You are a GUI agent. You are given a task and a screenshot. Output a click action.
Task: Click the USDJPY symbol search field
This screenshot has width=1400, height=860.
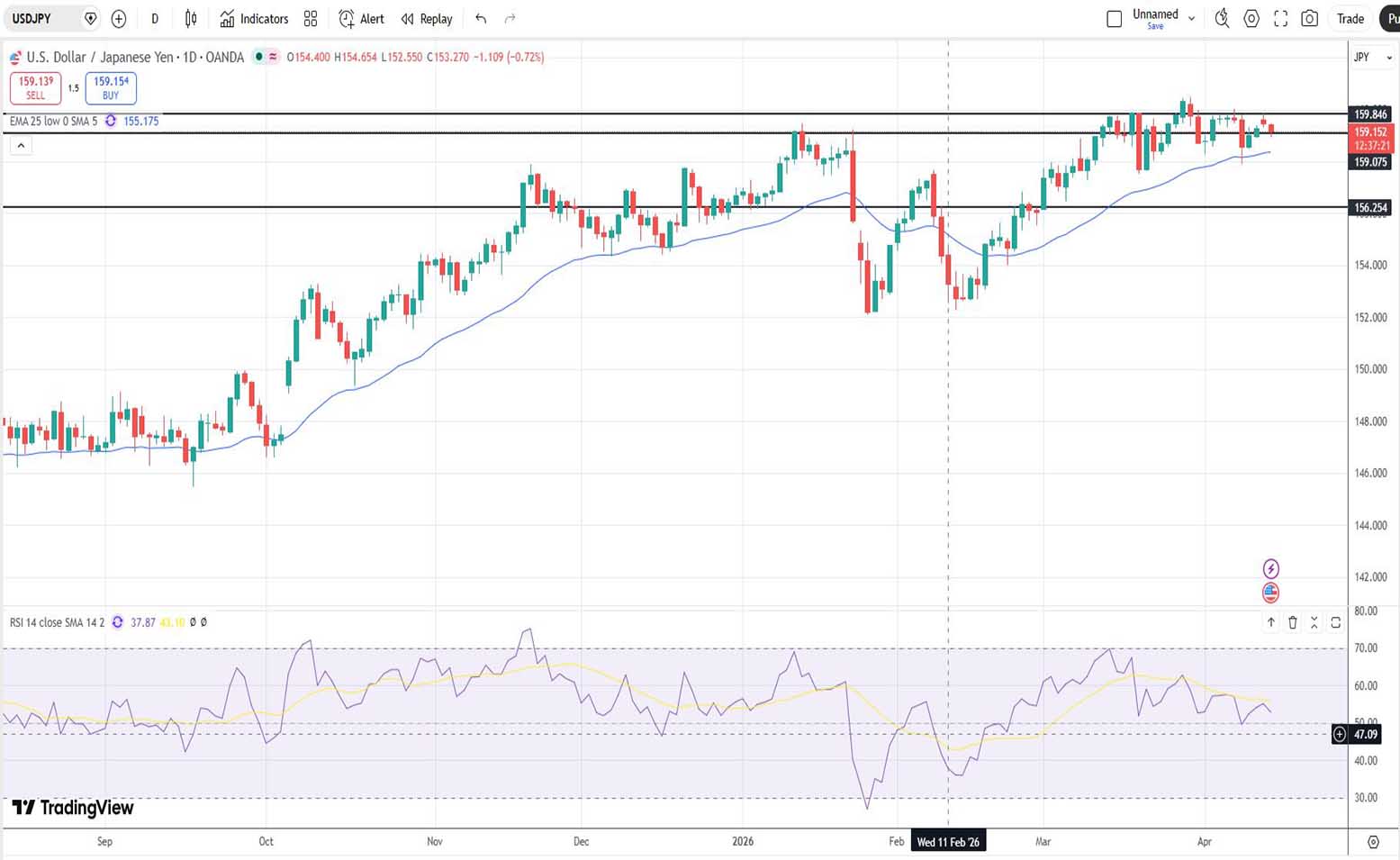[41, 19]
